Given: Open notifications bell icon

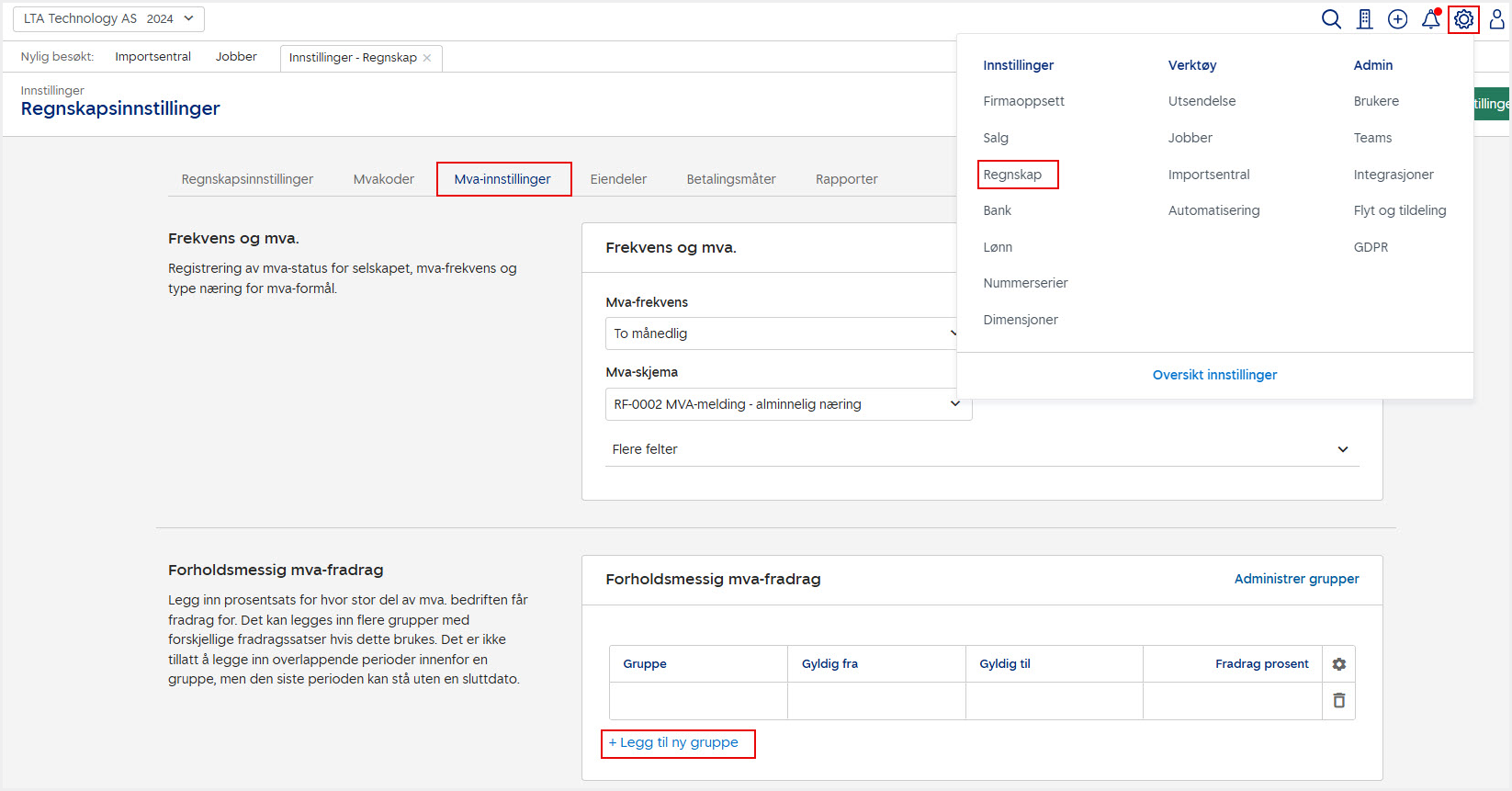Looking at the screenshot, I should tap(1430, 19).
